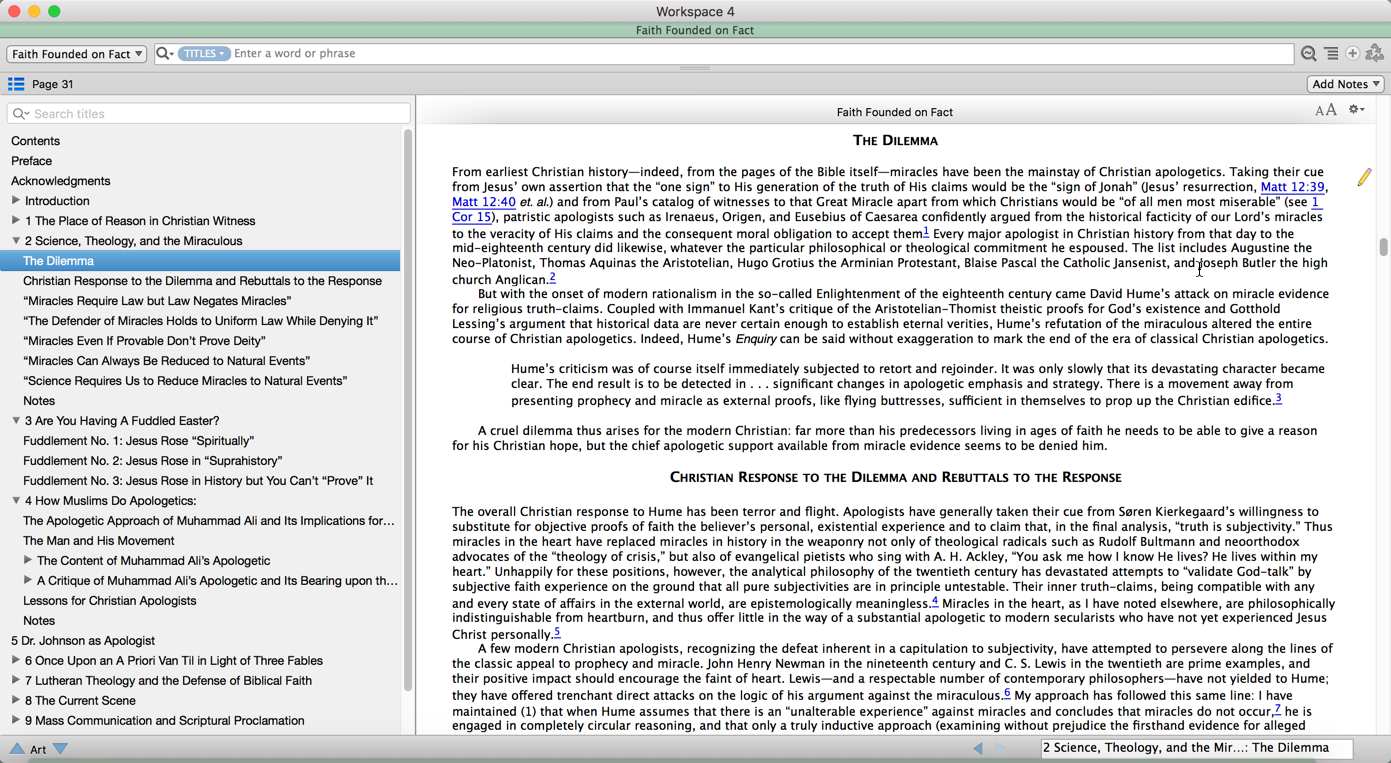Open footnote 6 after "against the miraculous"

(1007, 693)
